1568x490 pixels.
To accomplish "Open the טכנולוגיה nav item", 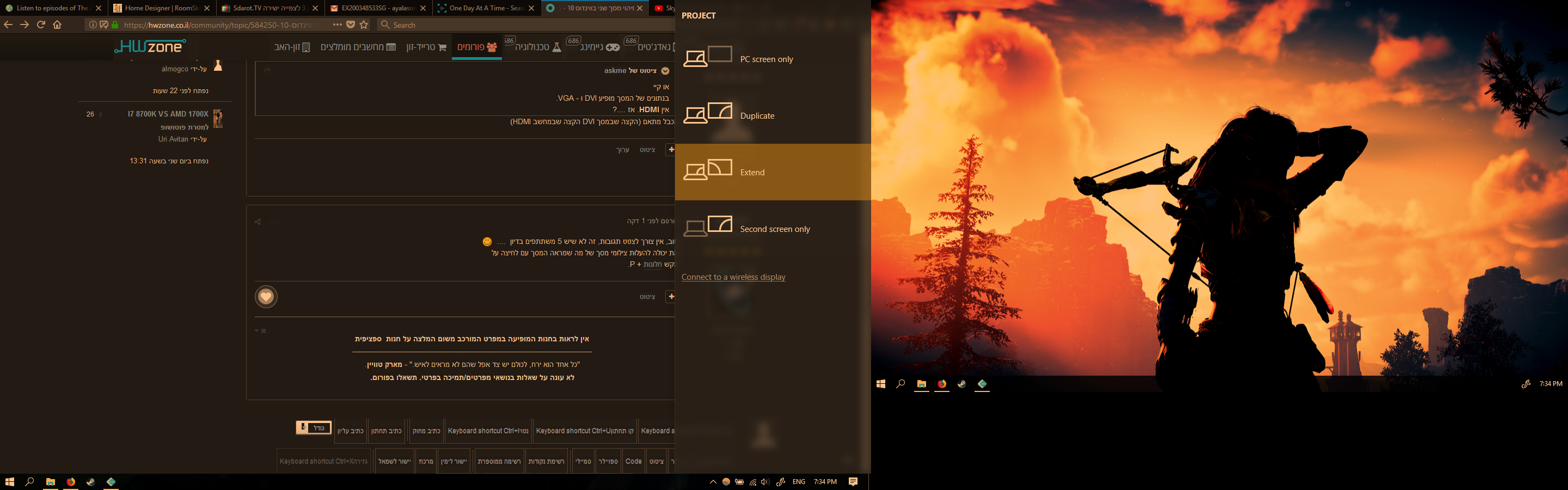I will [x=538, y=47].
